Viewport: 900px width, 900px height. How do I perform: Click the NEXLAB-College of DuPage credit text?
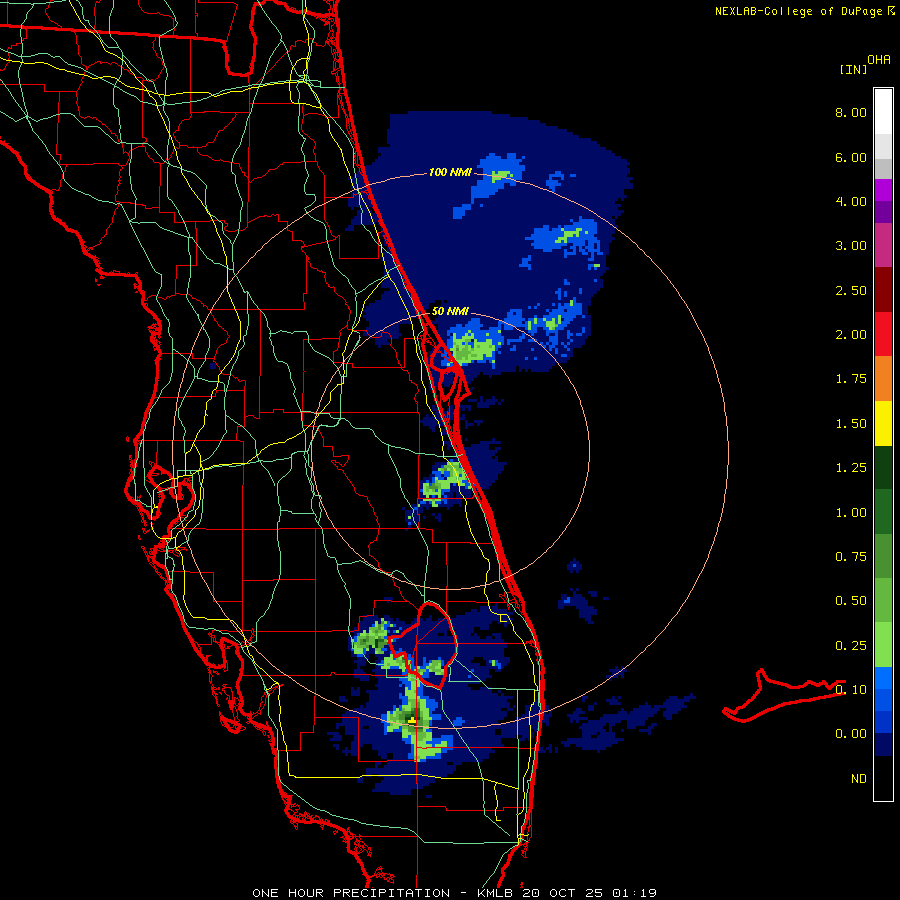(x=798, y=11)
